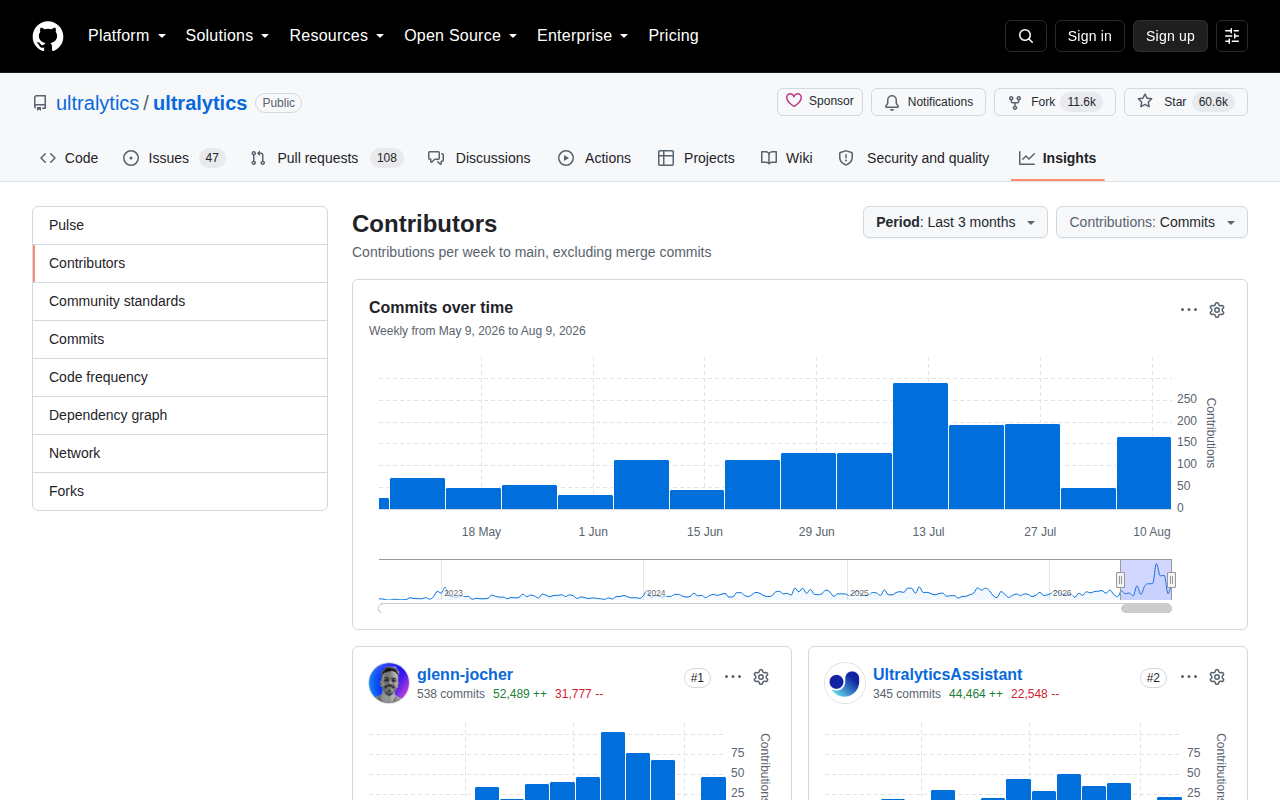Open the UltralyticsAssistant profile link
The width and height of the screenshot is (1280, 800).
tap(947, 674)
